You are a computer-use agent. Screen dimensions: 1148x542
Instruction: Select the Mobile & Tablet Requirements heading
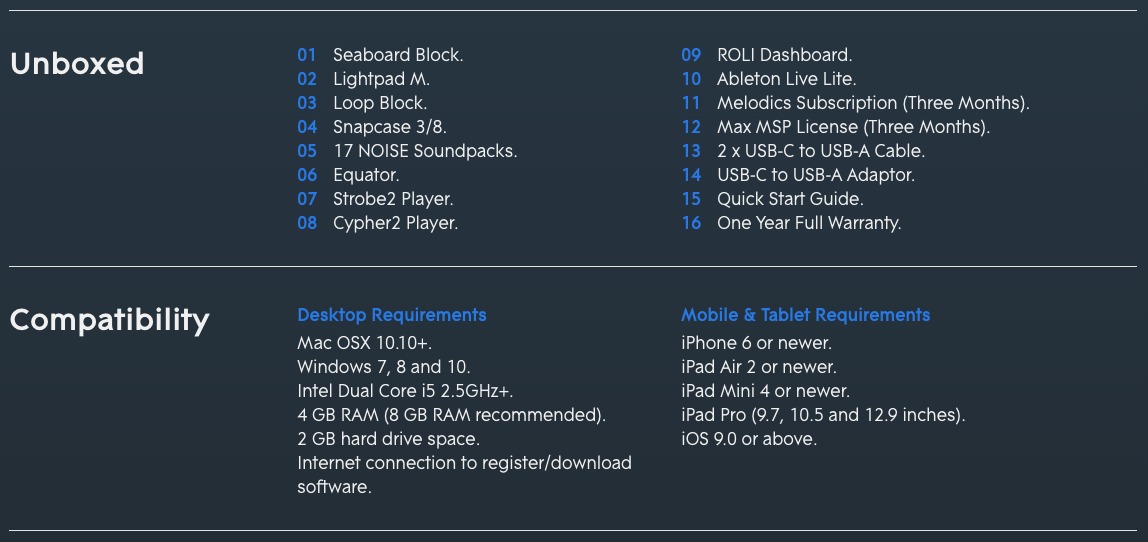(805, 315)
